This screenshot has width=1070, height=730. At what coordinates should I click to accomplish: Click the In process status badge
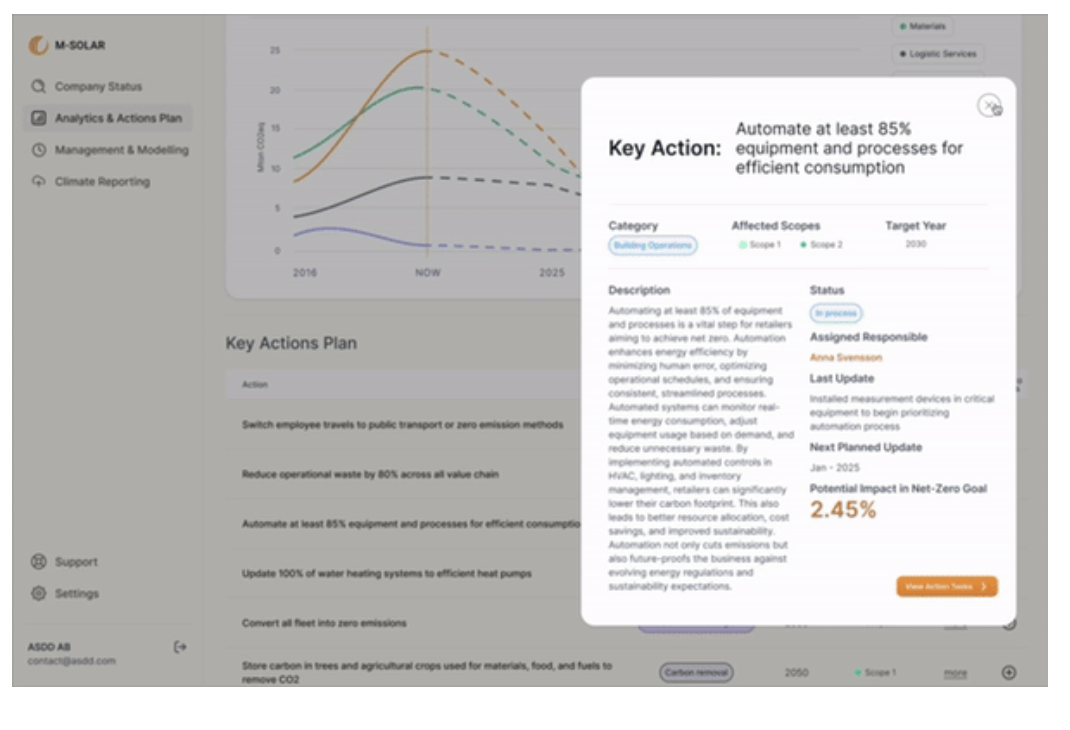tap(835, 313)
